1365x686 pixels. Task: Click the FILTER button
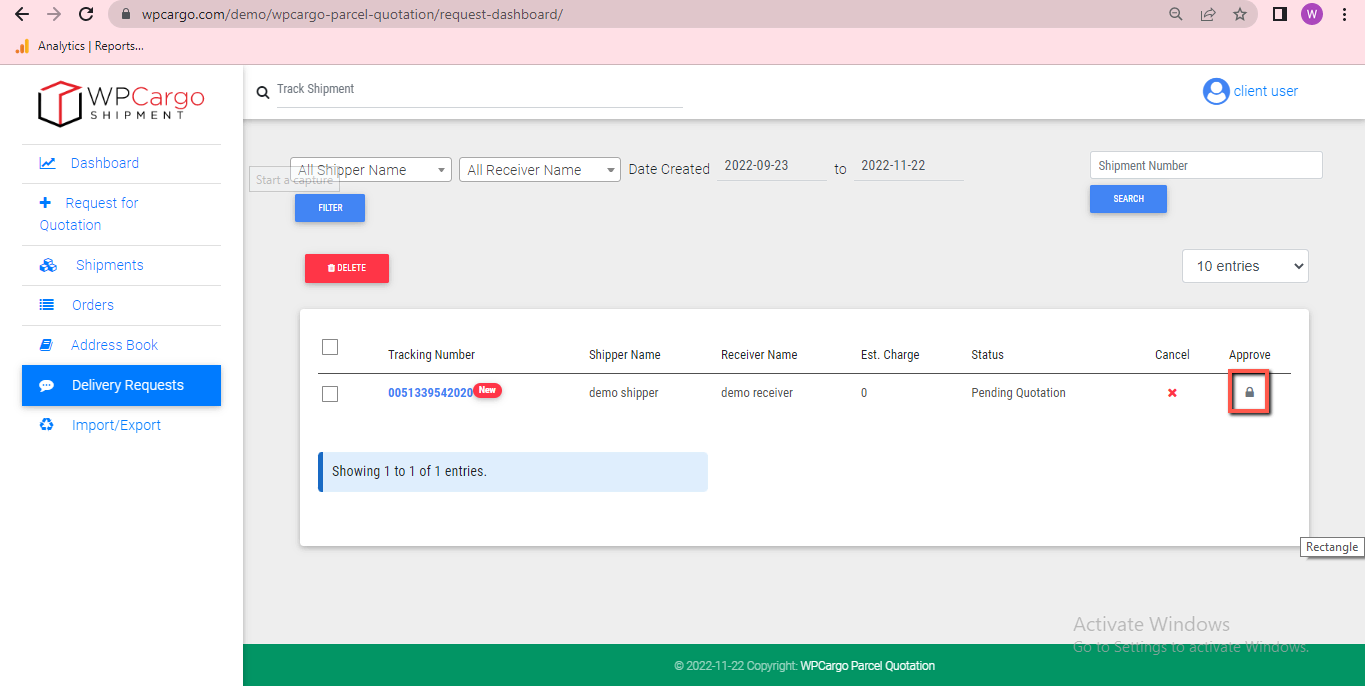click(x=330, y=208)
